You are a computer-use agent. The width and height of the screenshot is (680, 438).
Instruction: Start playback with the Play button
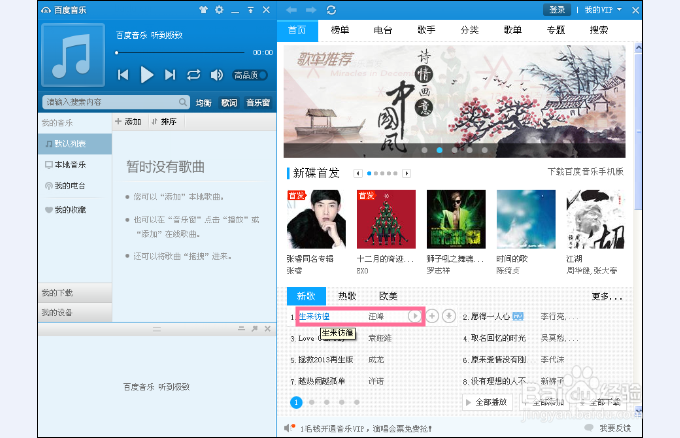pos(147,75)
